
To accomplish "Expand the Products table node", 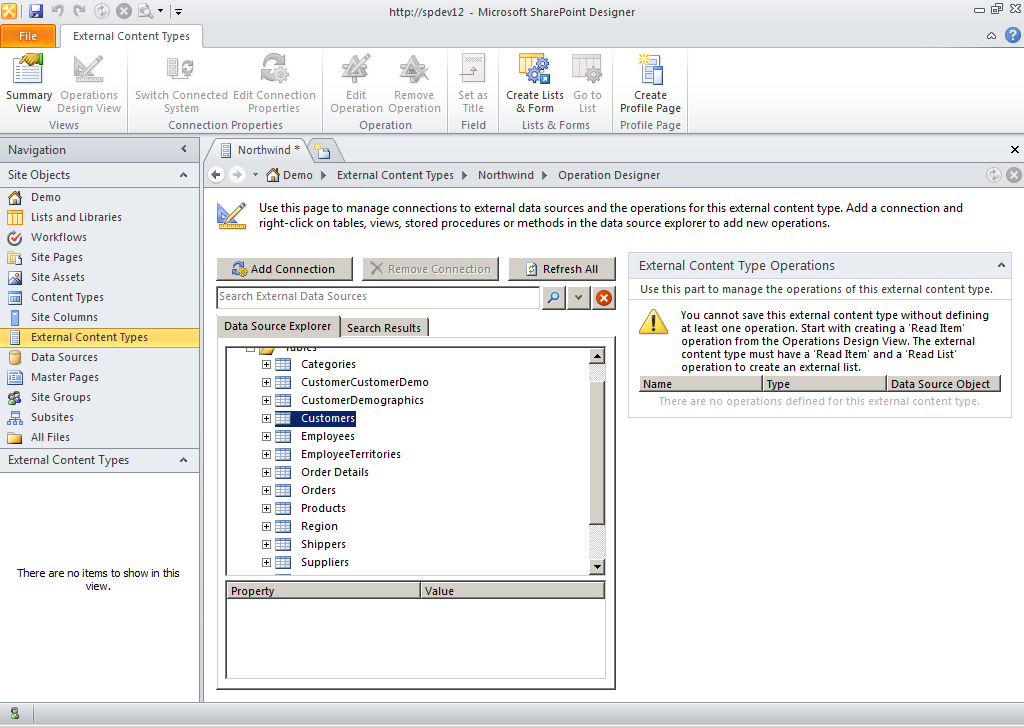I will click(x=266, y=509).
